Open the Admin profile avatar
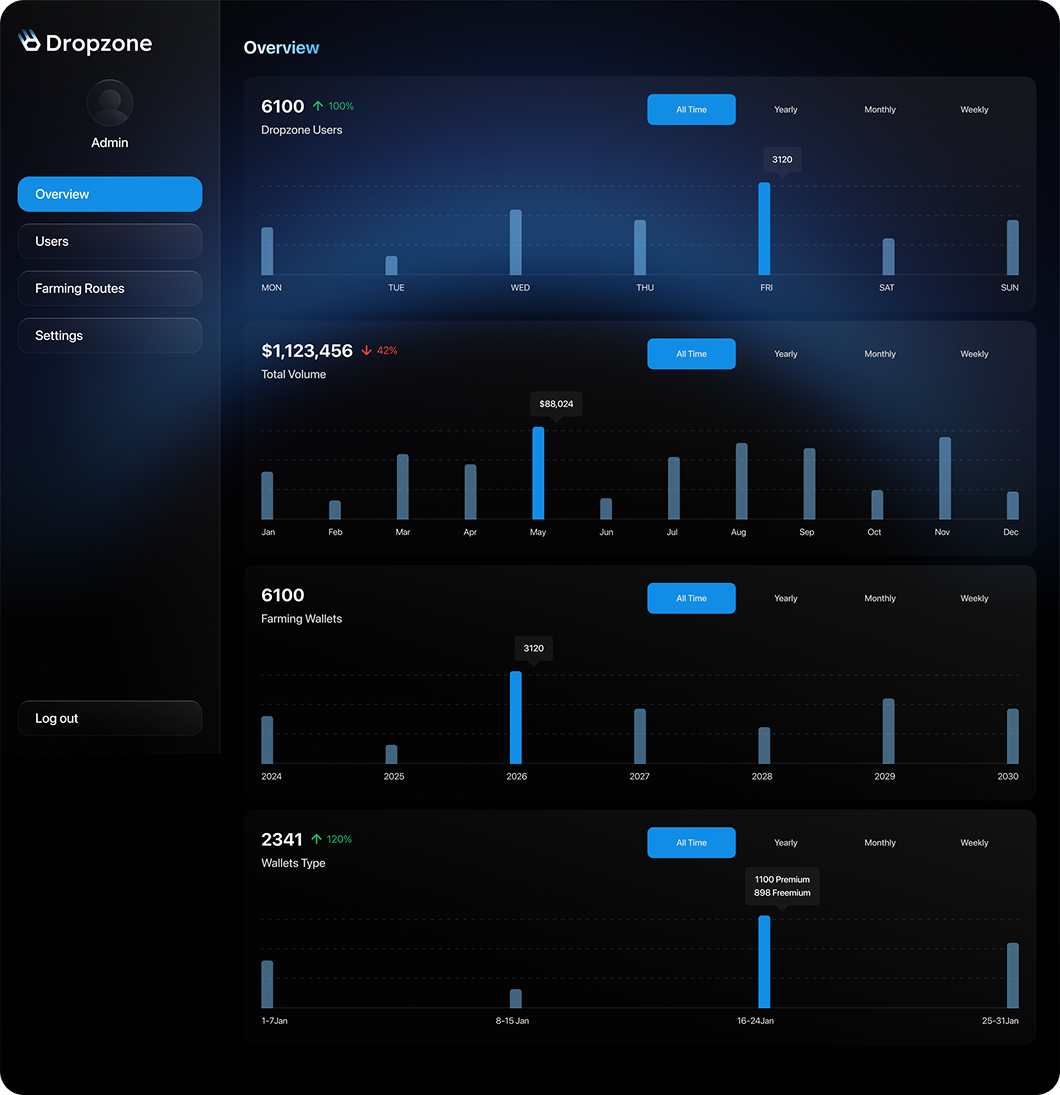 tap(109, 102)
